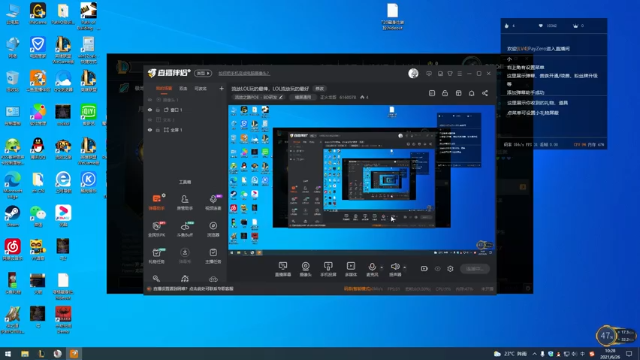This screenshot has height=360, width=640.
Task: Open the Windows Start button
Action: tap(8, 353)
